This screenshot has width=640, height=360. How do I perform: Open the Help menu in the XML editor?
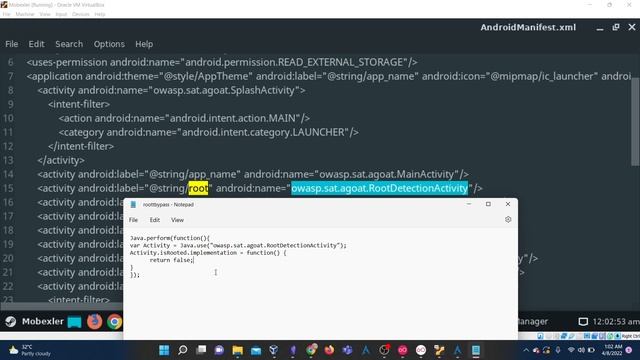pyautogui.click(x=144, y=44)
